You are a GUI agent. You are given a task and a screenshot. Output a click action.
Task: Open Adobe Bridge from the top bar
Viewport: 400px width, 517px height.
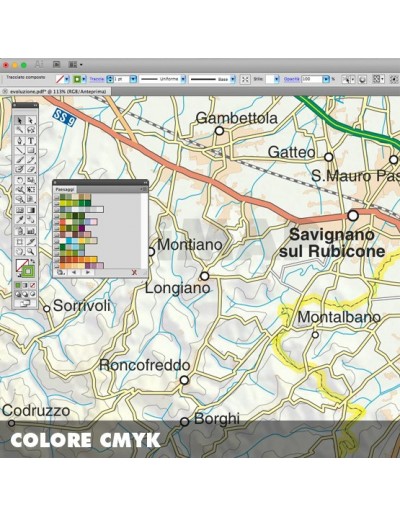click(57, 64)
